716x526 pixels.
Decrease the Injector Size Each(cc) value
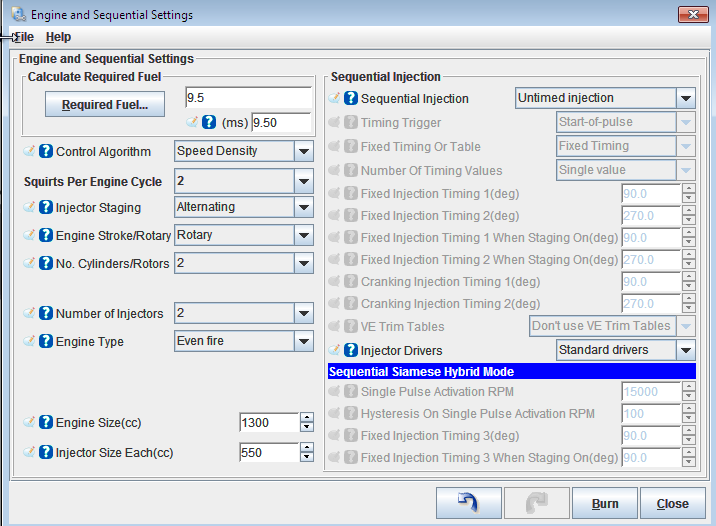pos(307,457)
